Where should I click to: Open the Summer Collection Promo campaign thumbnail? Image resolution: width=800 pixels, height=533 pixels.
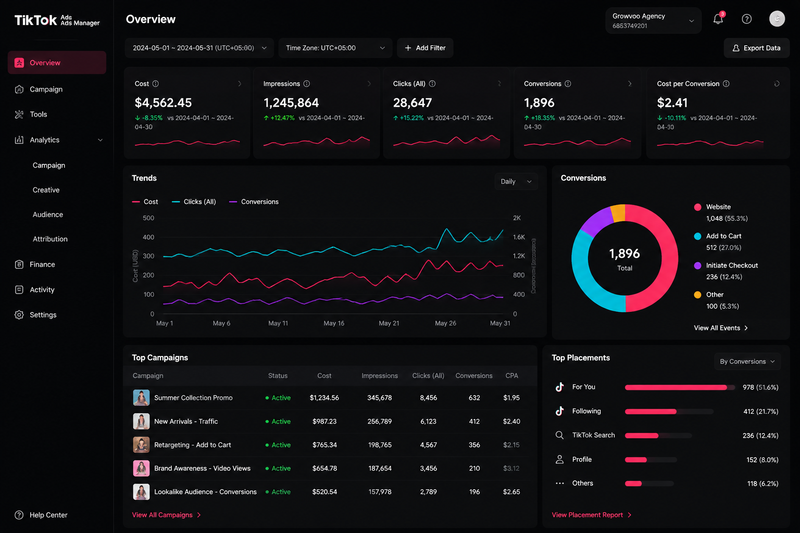click(141, 397)
